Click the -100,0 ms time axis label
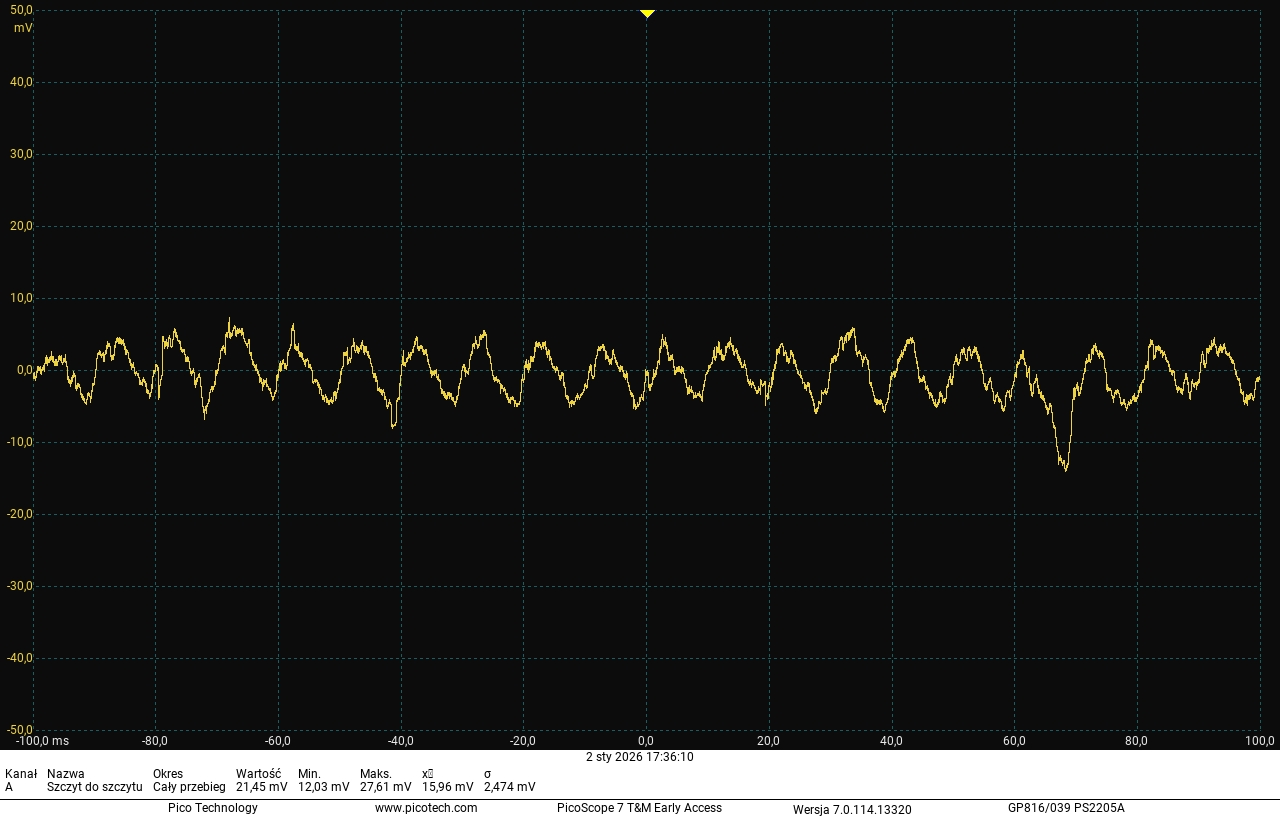 42,741
